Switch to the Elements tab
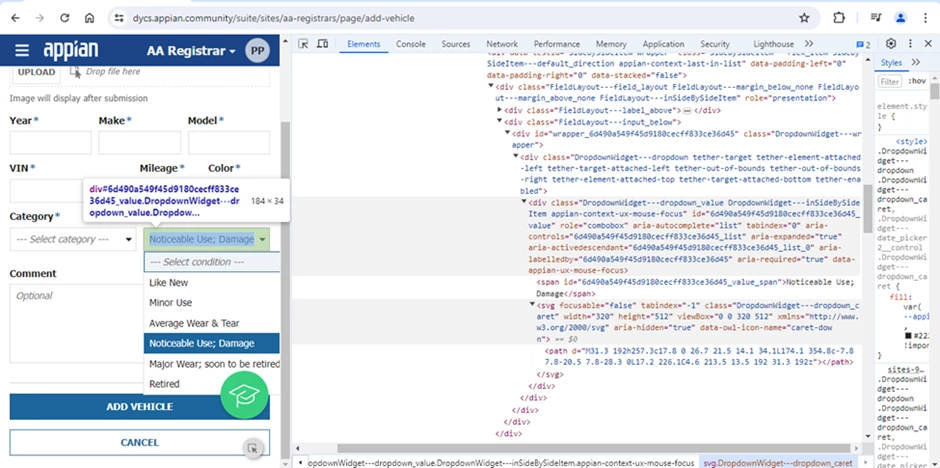The width and height of the screenshot is (940, 468). (363, 44)
